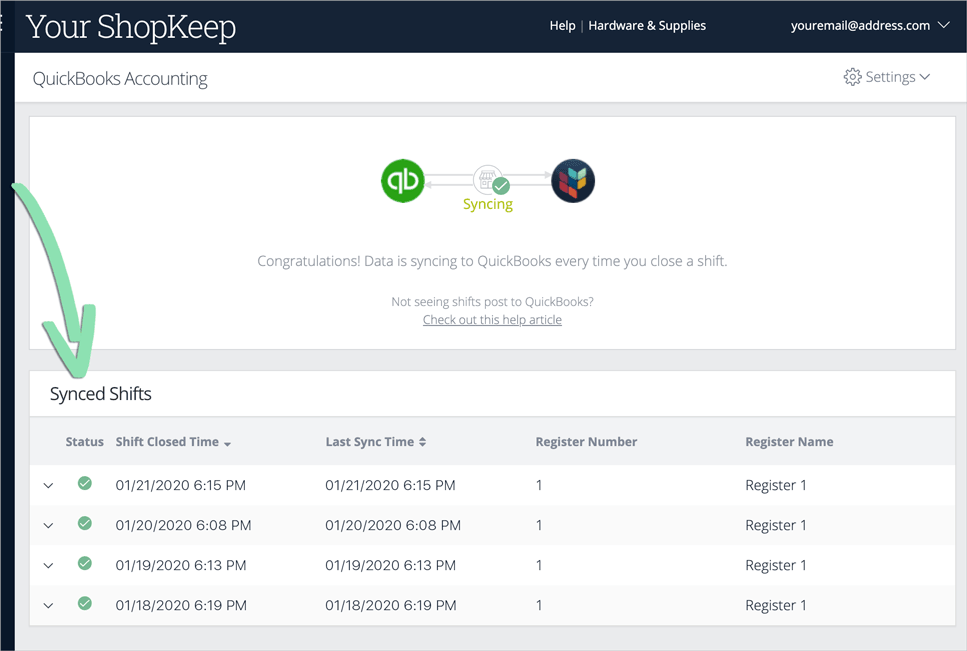
Task: Click the green Syncing label
Action: tap(488, 205)
